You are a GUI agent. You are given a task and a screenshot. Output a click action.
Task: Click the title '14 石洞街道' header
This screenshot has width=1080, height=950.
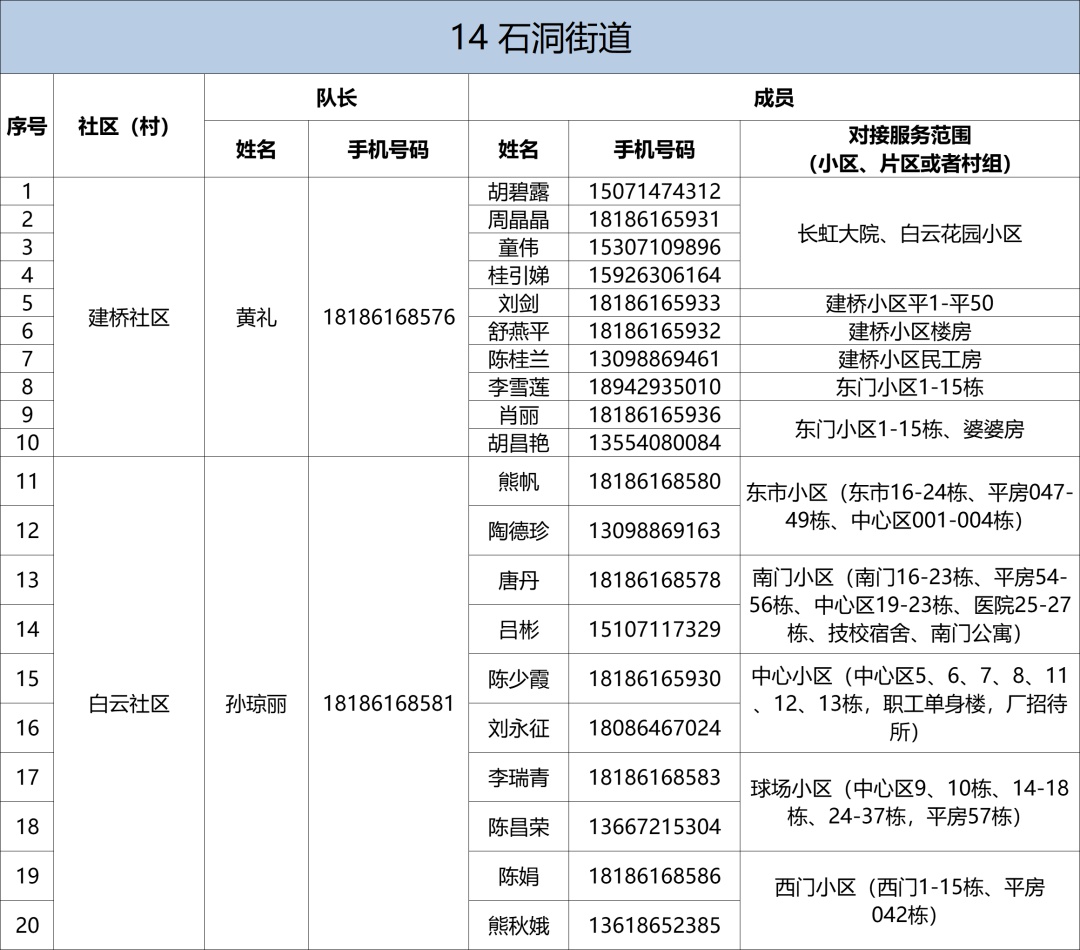[540, 38]
